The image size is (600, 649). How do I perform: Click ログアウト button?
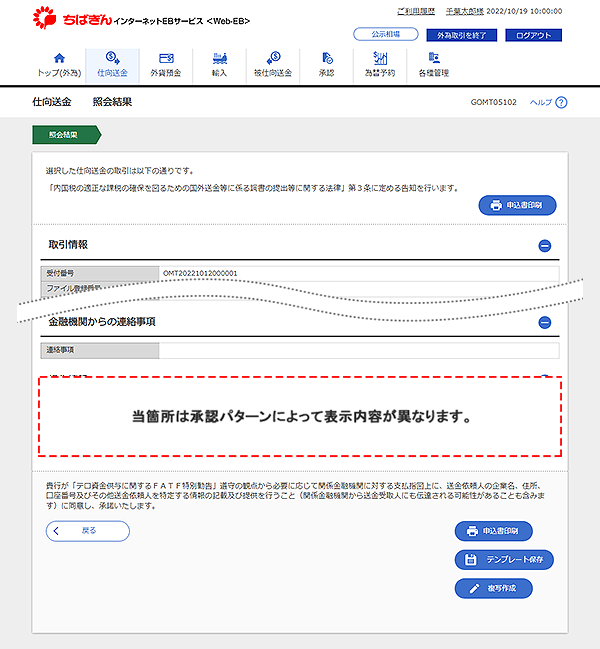coord(533,35)
